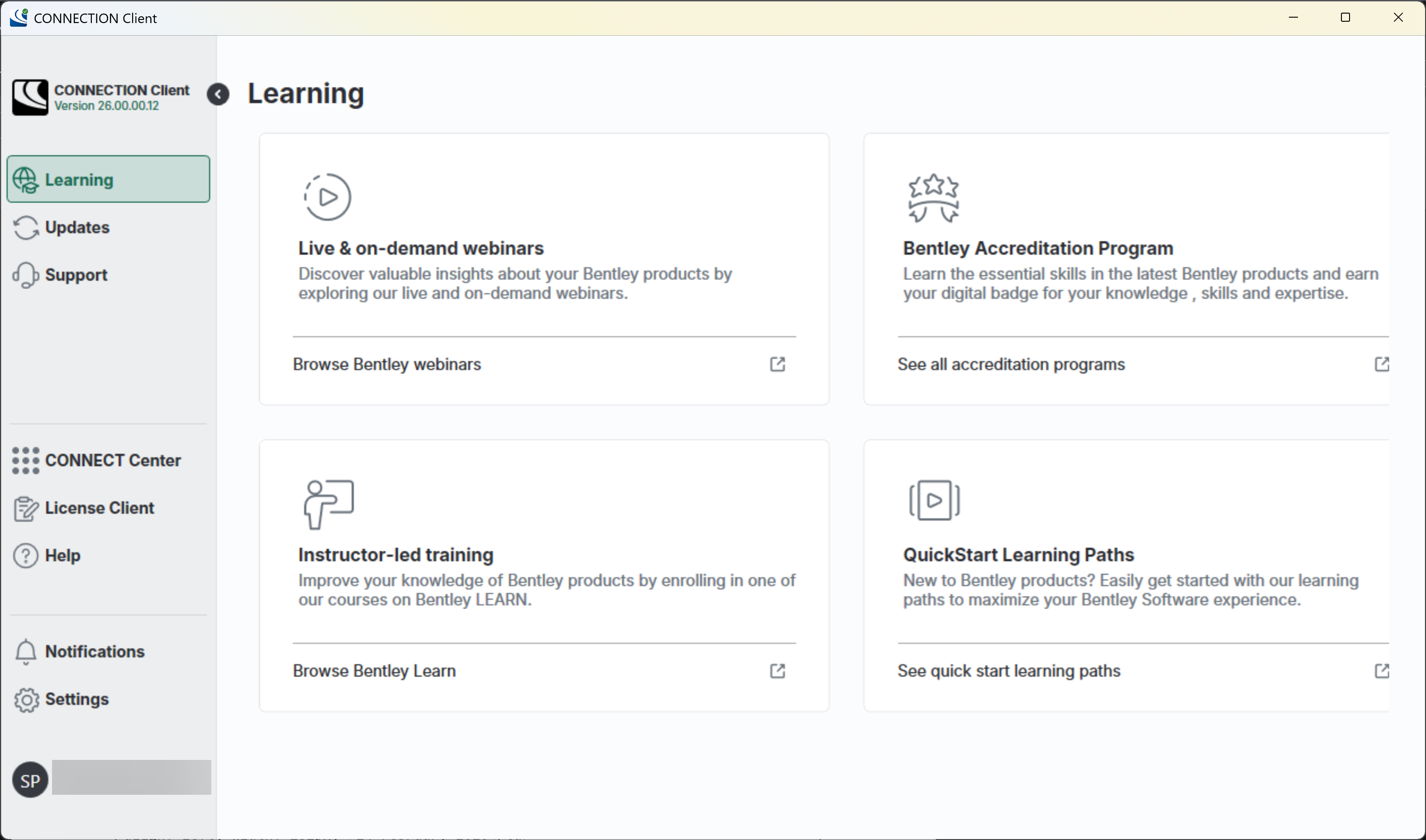Click the QuickStart Learning Paths video icon
Screen dimensions: 1426x840
click(934, 500)
